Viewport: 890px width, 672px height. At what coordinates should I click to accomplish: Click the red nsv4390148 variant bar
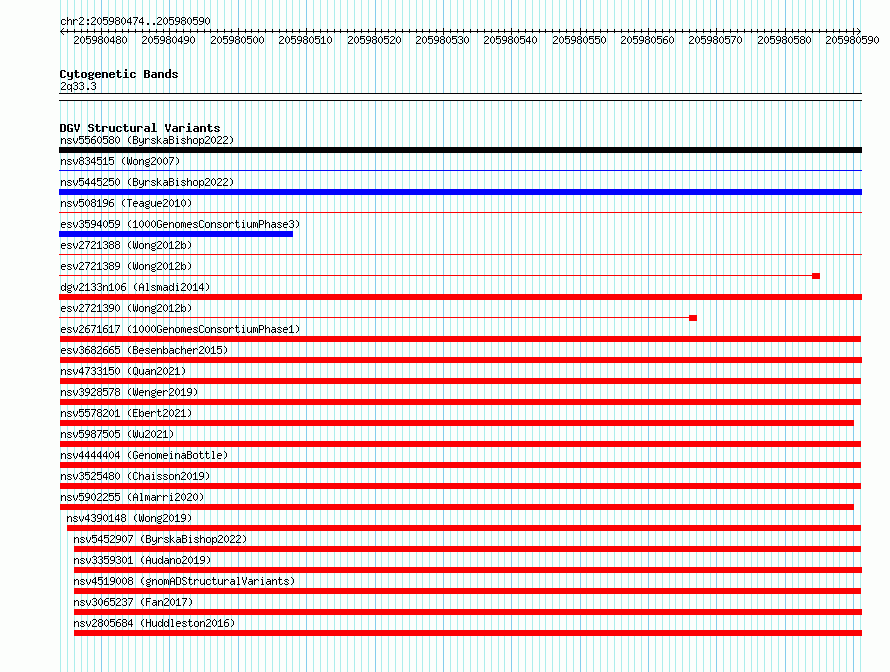click(464, 528)
